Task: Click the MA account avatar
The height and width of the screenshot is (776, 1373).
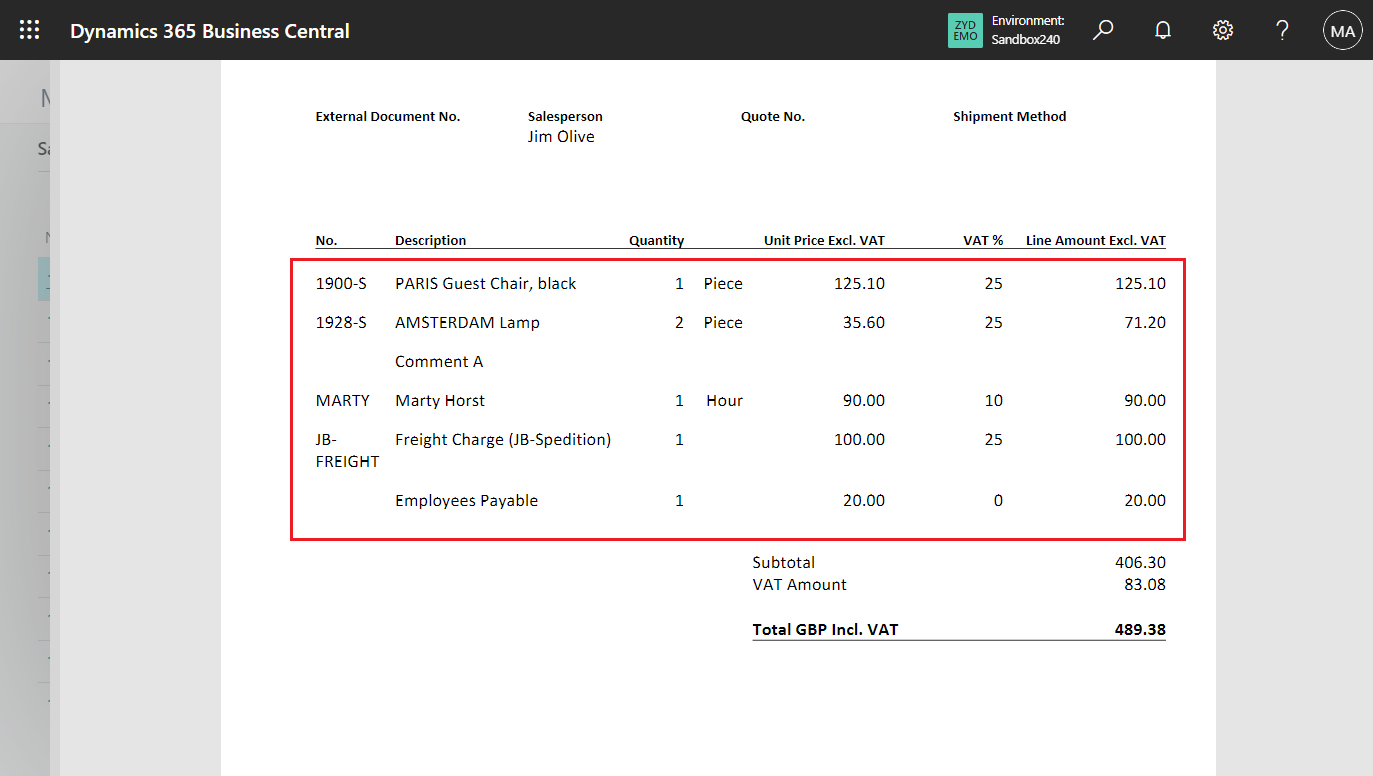Action: 1342,29
